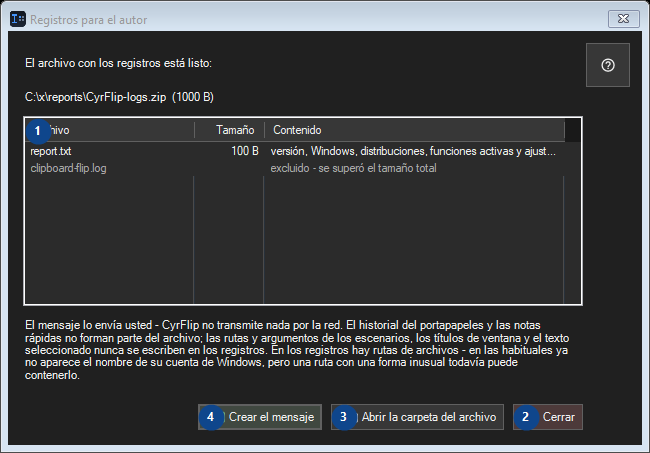The width and height of the screenshot is (650, 453).
Task: Sort by the Tamaño column header
Action: (x=229, y=130)
